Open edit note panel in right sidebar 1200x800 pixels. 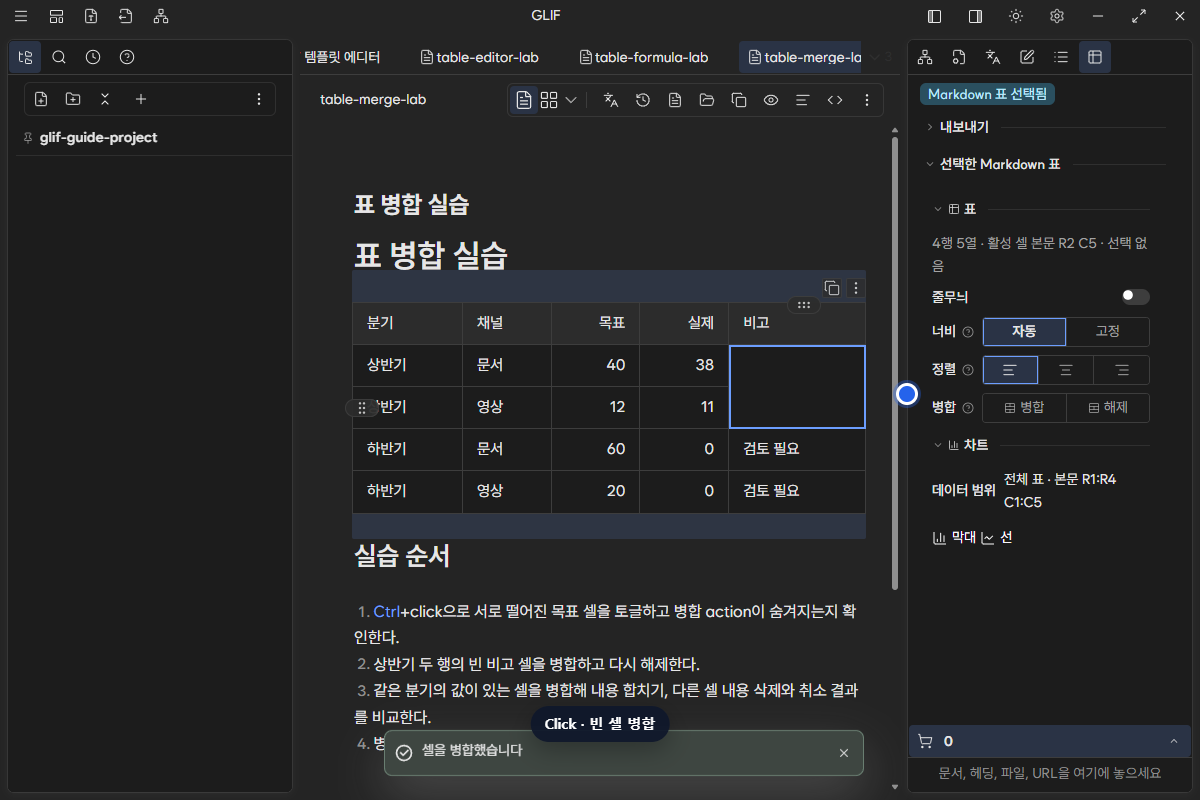pyautogui.click(x=1027, y=57)
